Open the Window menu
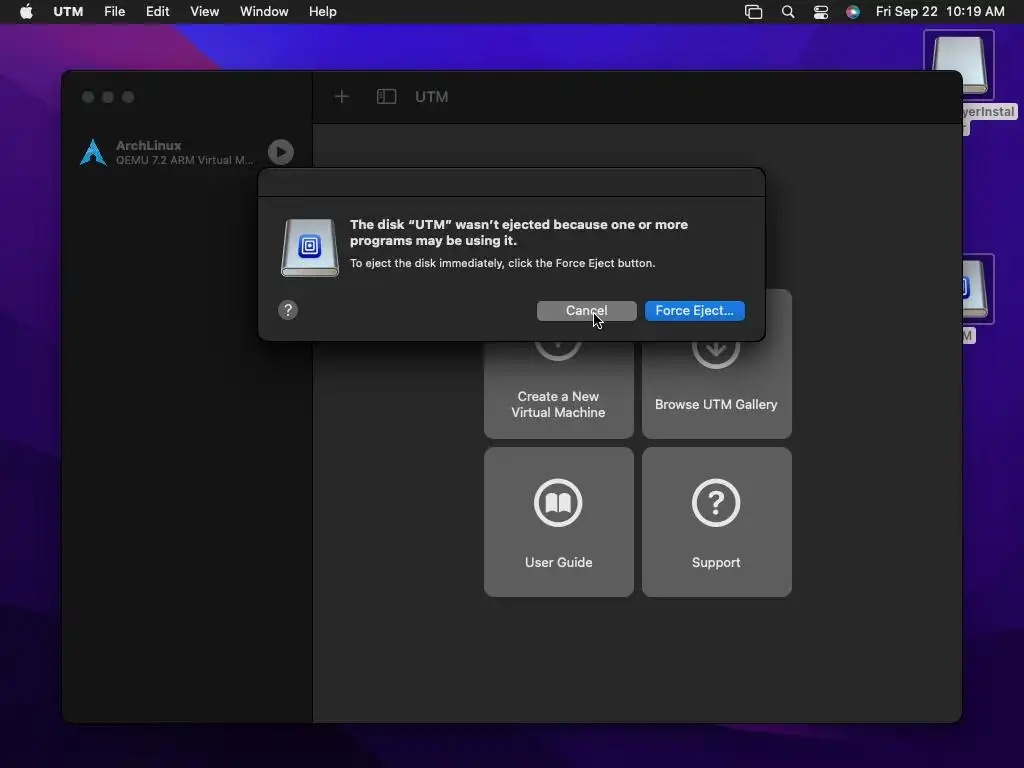This screenshot has height=768, width=1024. (264, 12)
